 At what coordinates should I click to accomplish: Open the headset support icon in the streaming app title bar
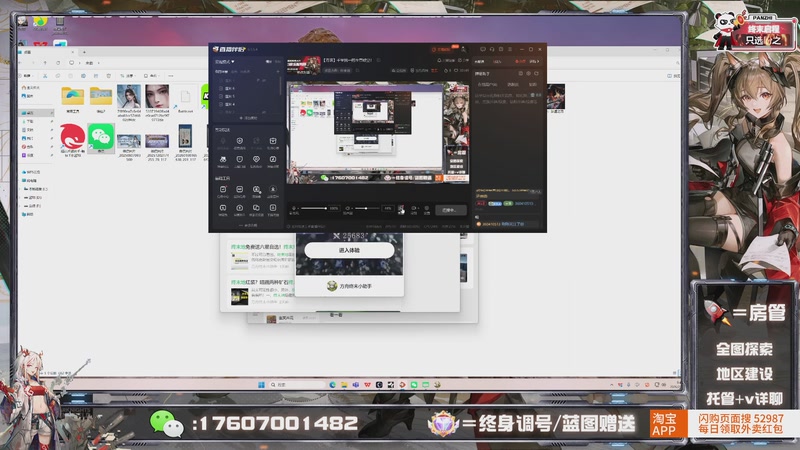pyautogui.click(x=492, y=49)
